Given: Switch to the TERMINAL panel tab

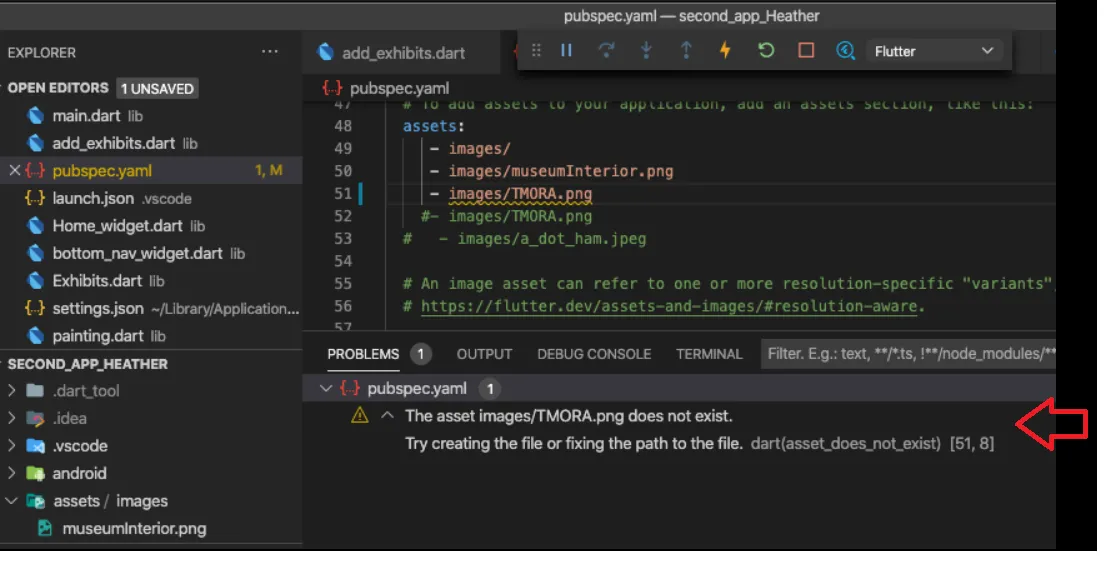Looking at the screenshot, I should point(709,354).
